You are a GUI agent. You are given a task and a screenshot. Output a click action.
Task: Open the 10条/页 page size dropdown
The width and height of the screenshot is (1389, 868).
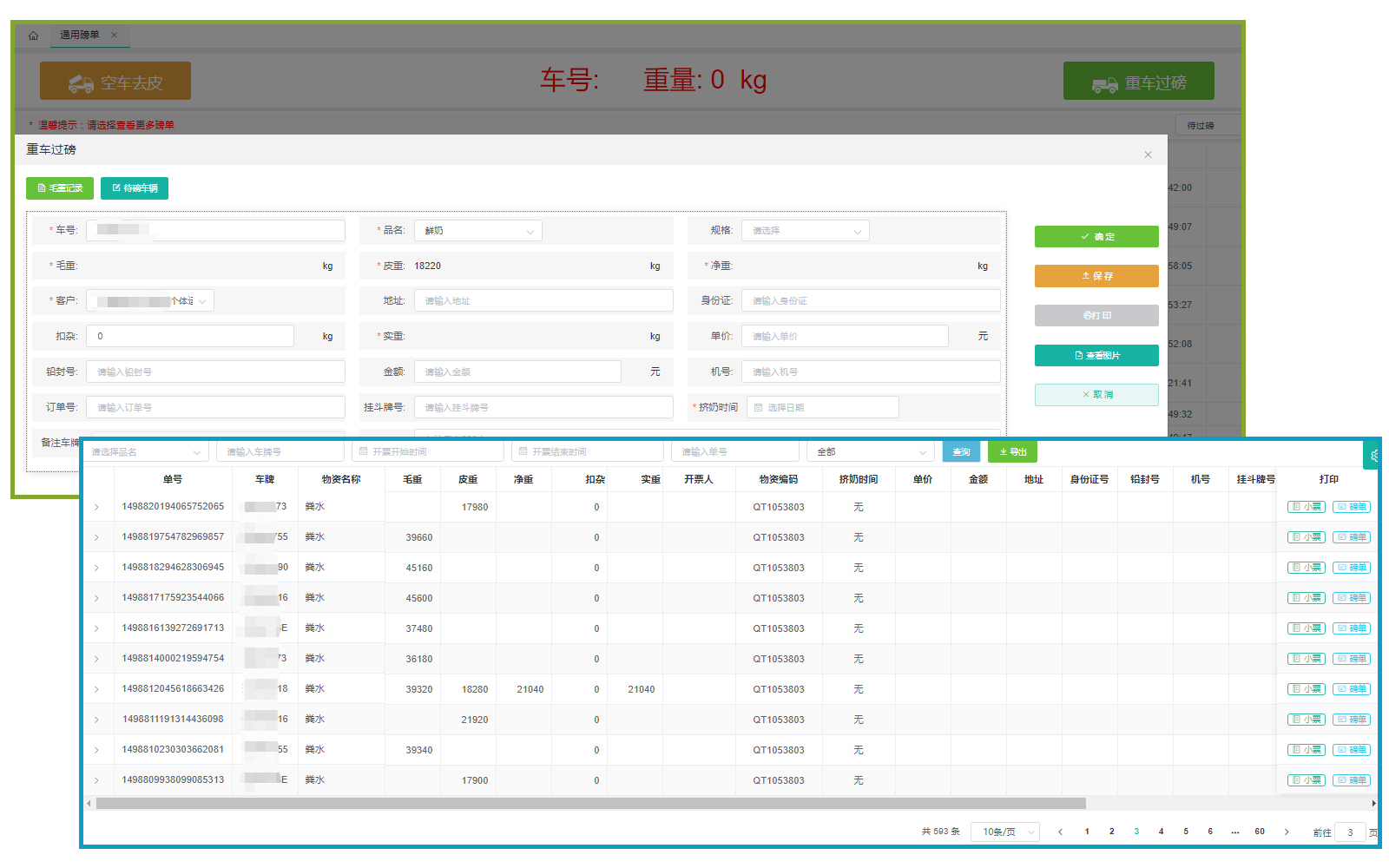pyautogui.click(x=1005, y=832)
